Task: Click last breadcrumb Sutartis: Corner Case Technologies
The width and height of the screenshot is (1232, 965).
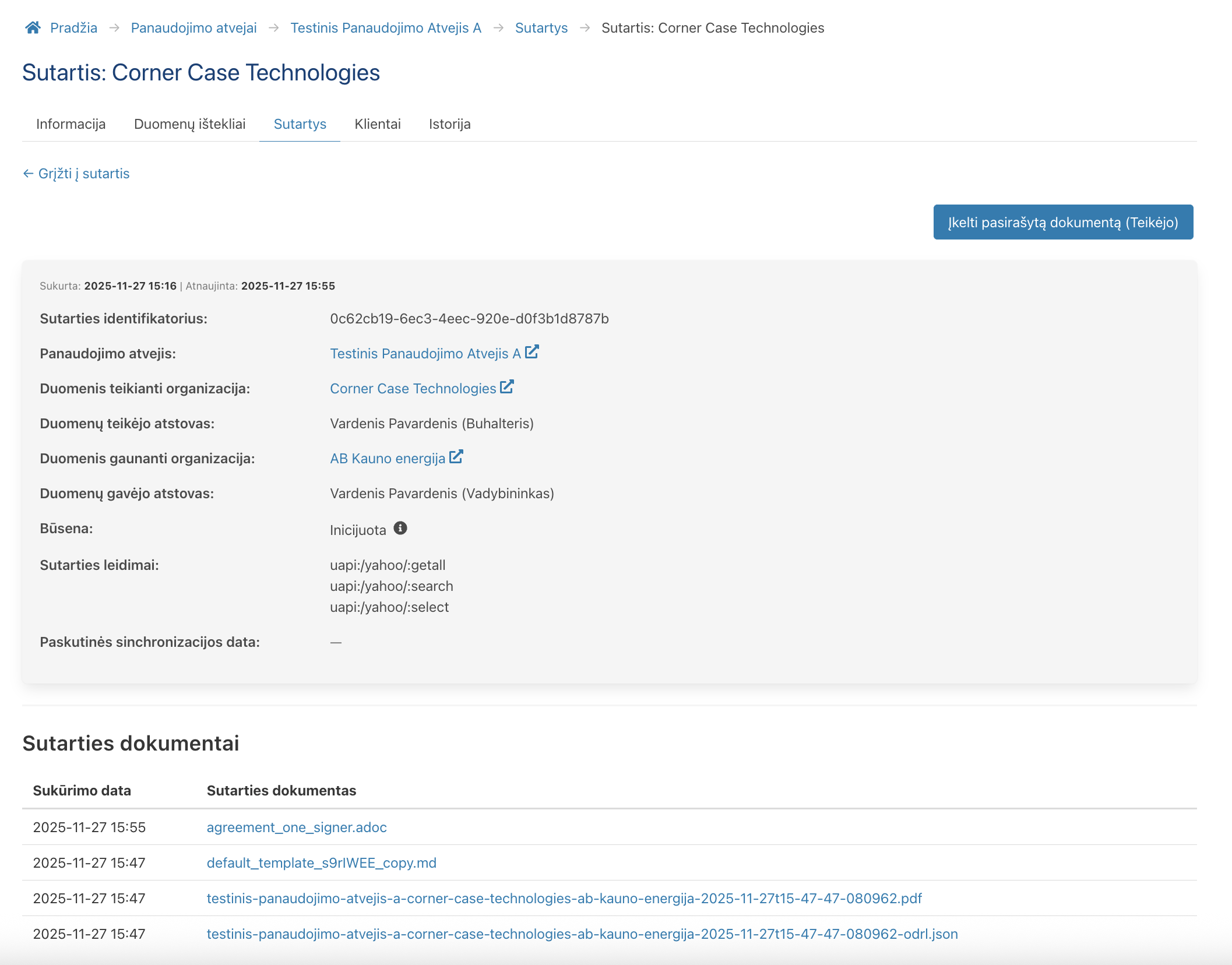Action: pos(713,28)
